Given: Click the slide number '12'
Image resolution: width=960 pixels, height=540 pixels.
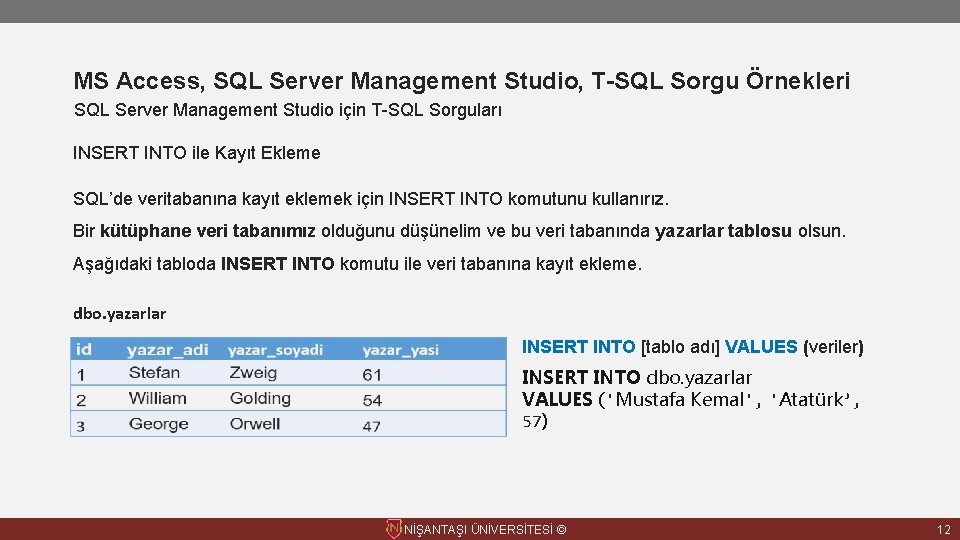Looking at the screenshot, I should click(x=943, y=530).
